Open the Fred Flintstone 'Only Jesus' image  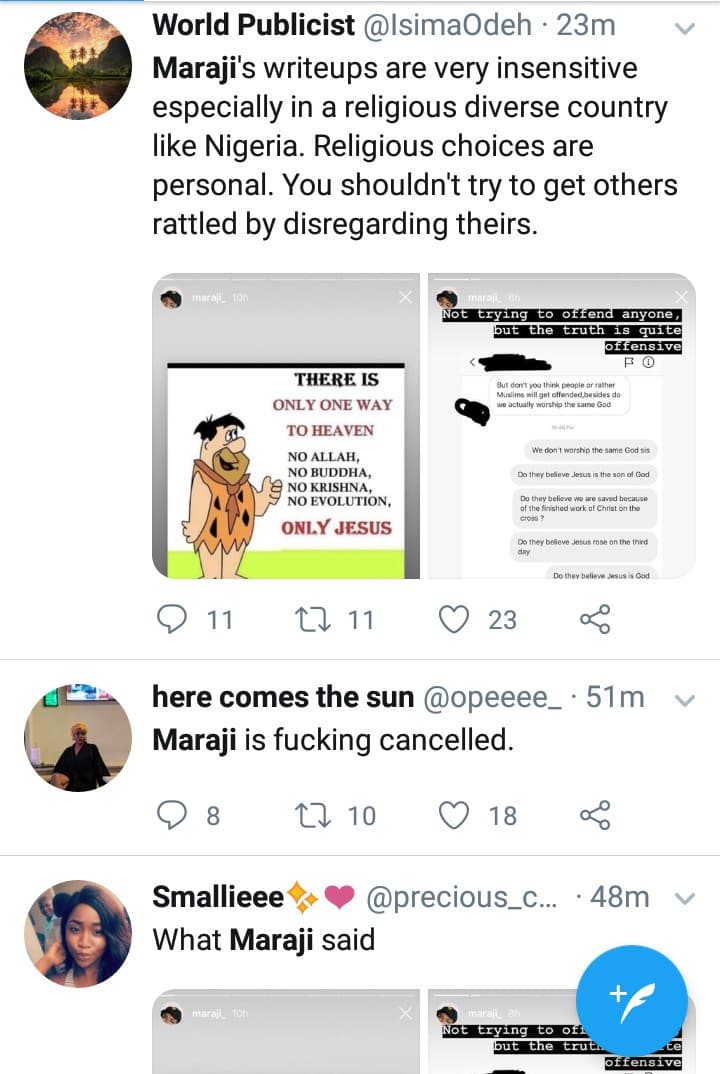[x=286, y=426]
